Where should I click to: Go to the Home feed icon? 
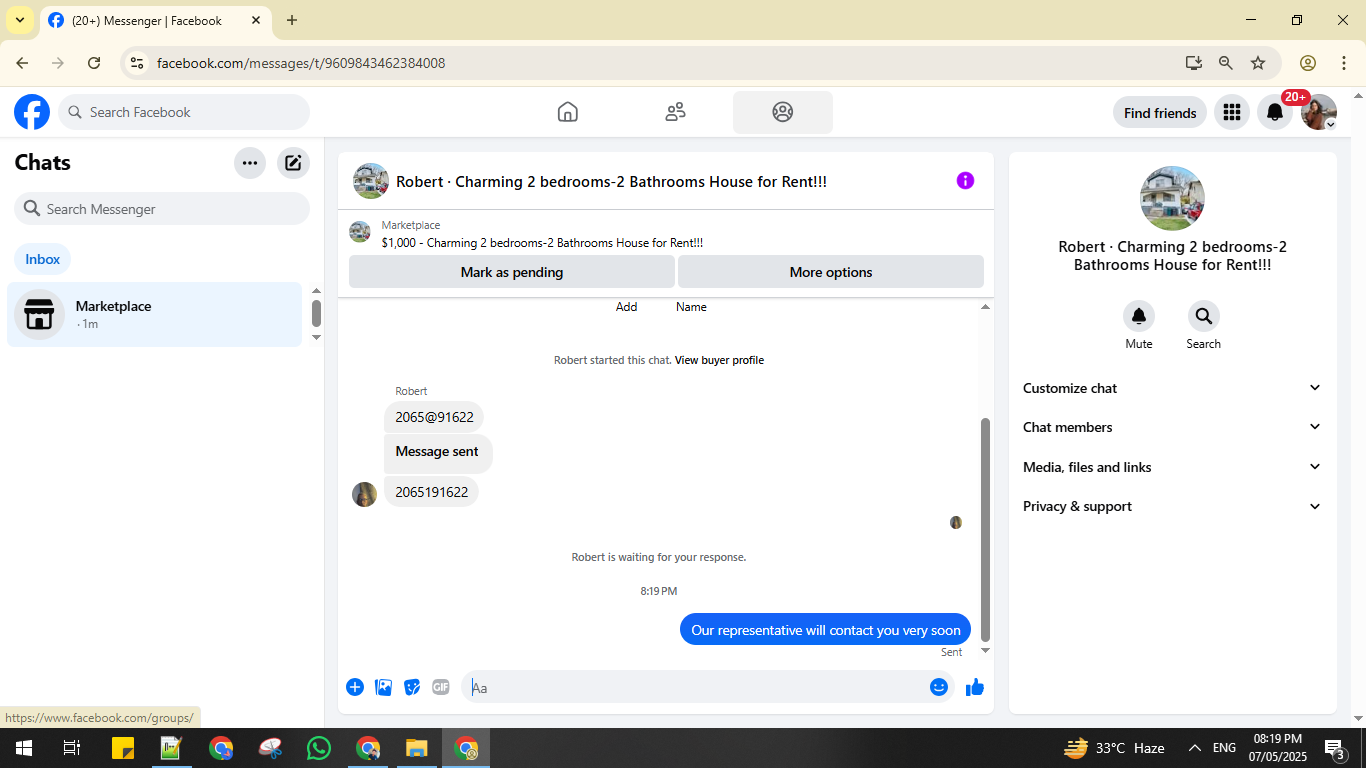(x=568, y=112)
